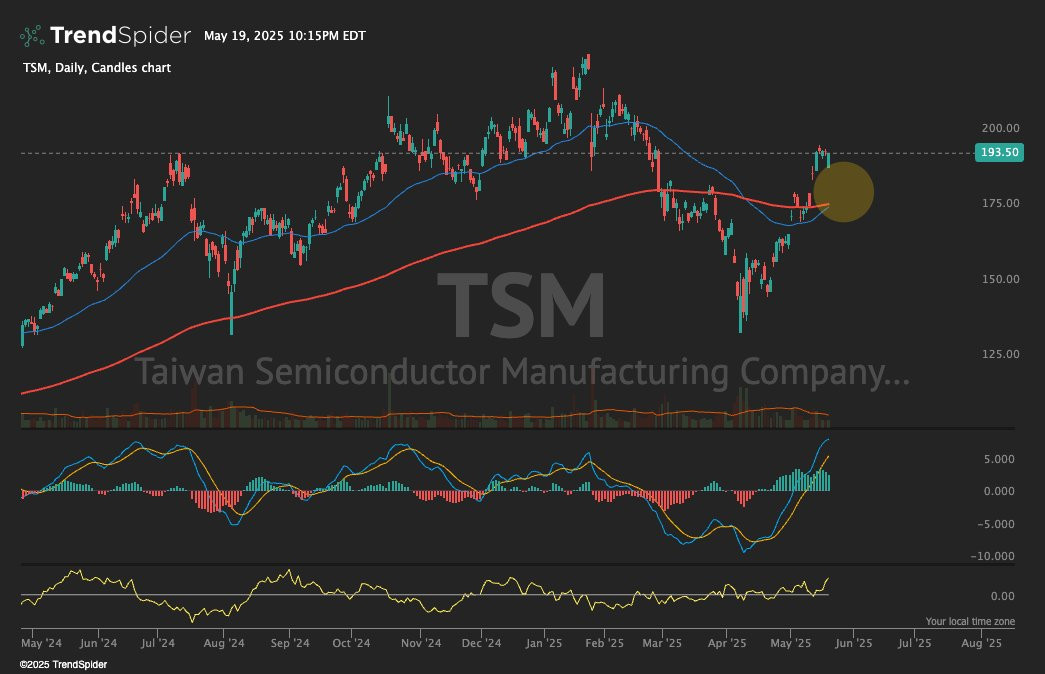1045x674 pixels.
Task: Click the -10.000 MACD axis label
Action: 993,556
